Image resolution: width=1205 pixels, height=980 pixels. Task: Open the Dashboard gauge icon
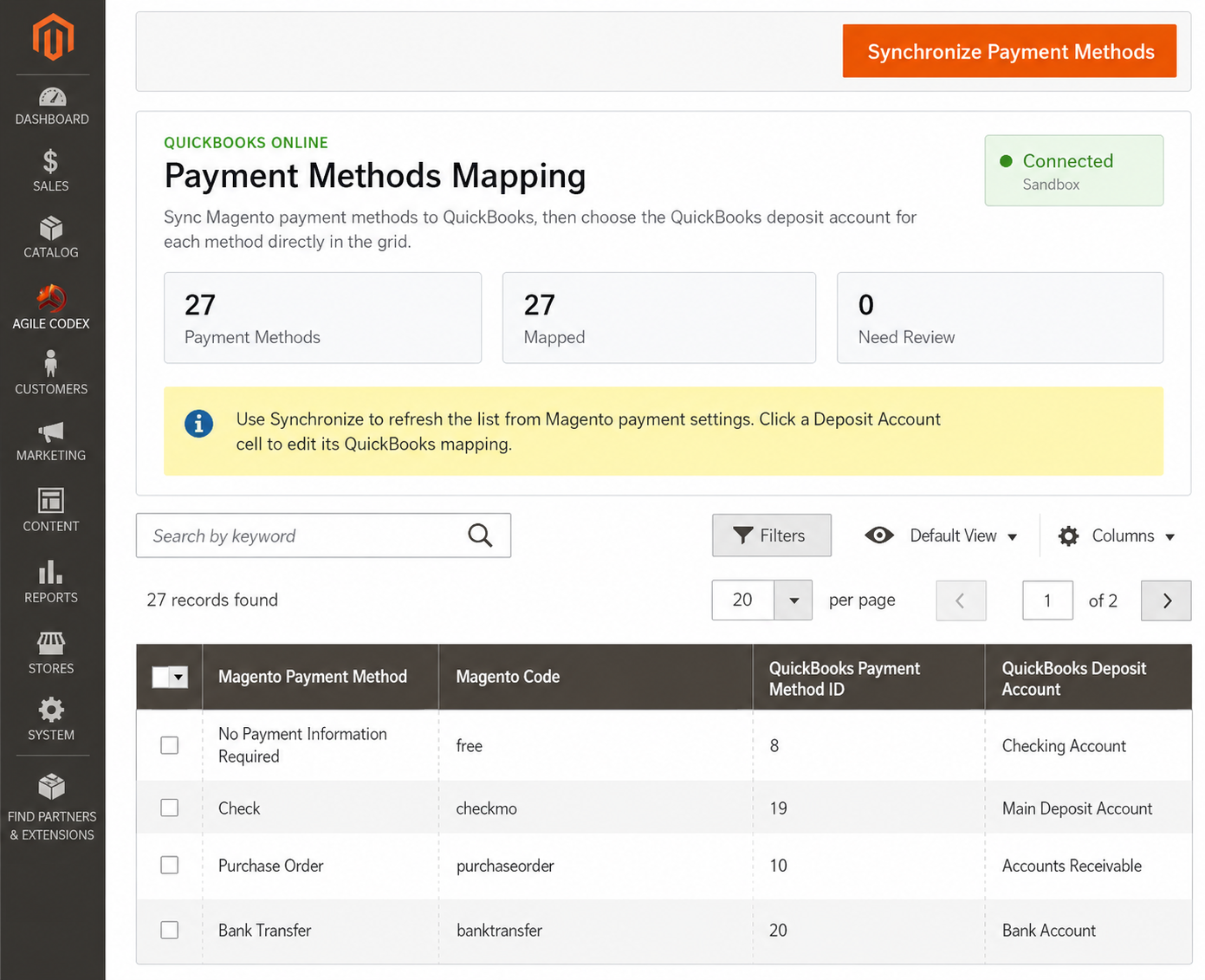coord(52,97)
